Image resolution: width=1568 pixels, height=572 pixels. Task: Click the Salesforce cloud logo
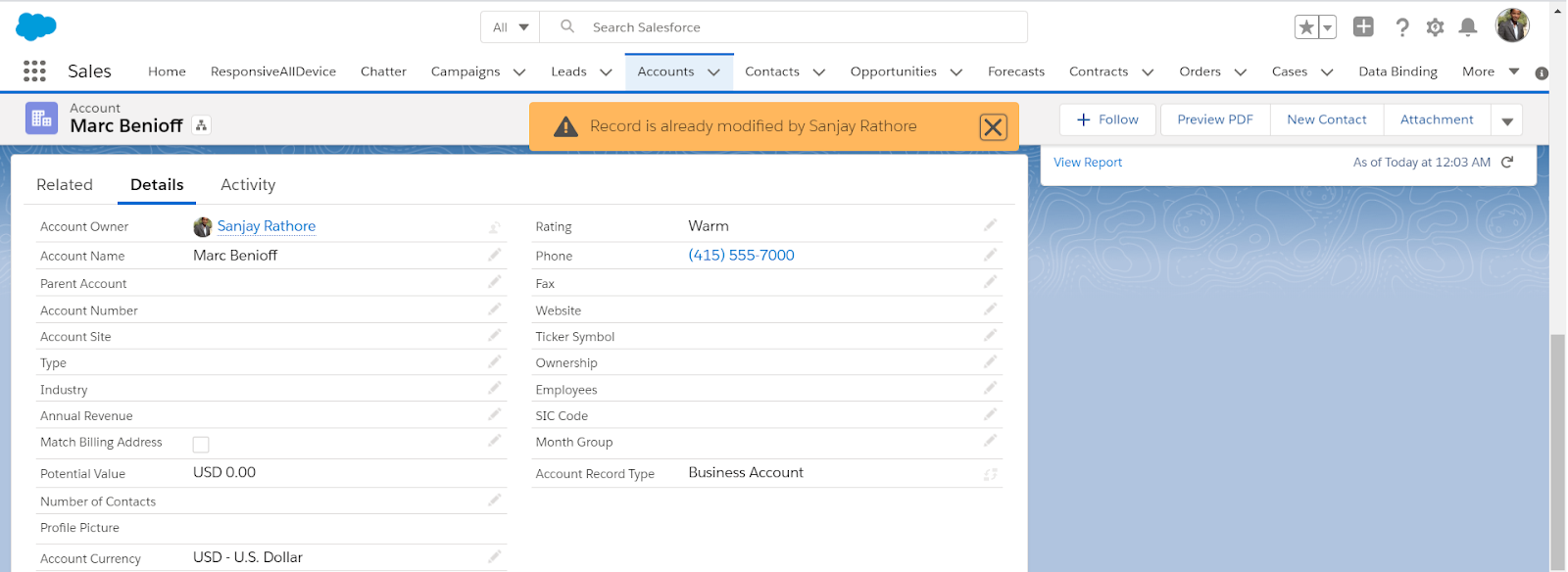[x=36, y=26]
